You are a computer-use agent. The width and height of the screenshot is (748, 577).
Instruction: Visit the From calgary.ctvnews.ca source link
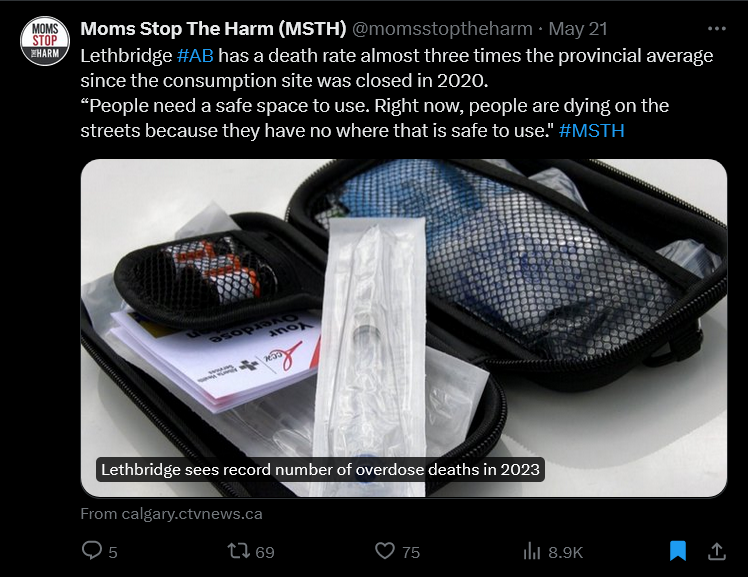(x=171, y=514)
